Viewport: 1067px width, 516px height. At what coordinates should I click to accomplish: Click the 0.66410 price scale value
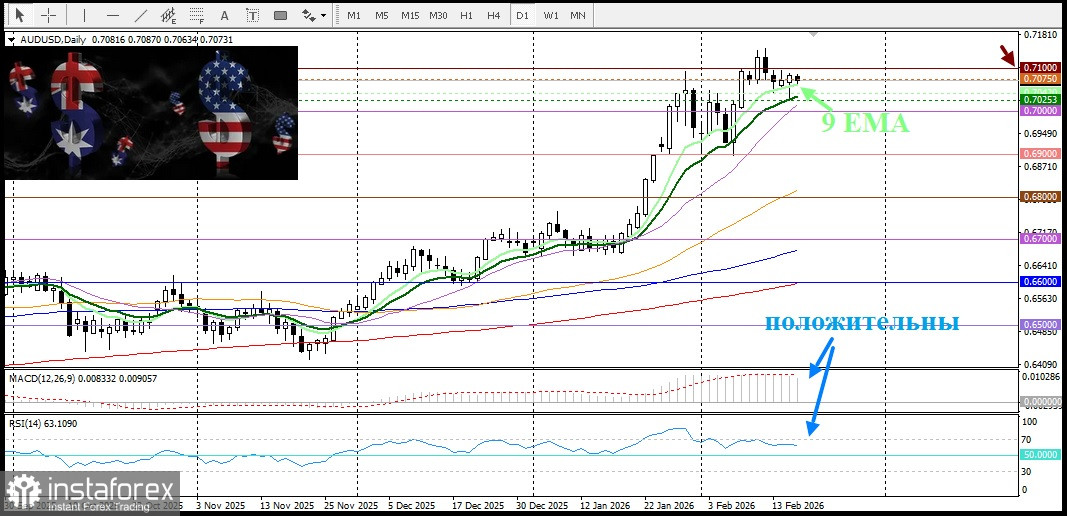pos(1040,265)
